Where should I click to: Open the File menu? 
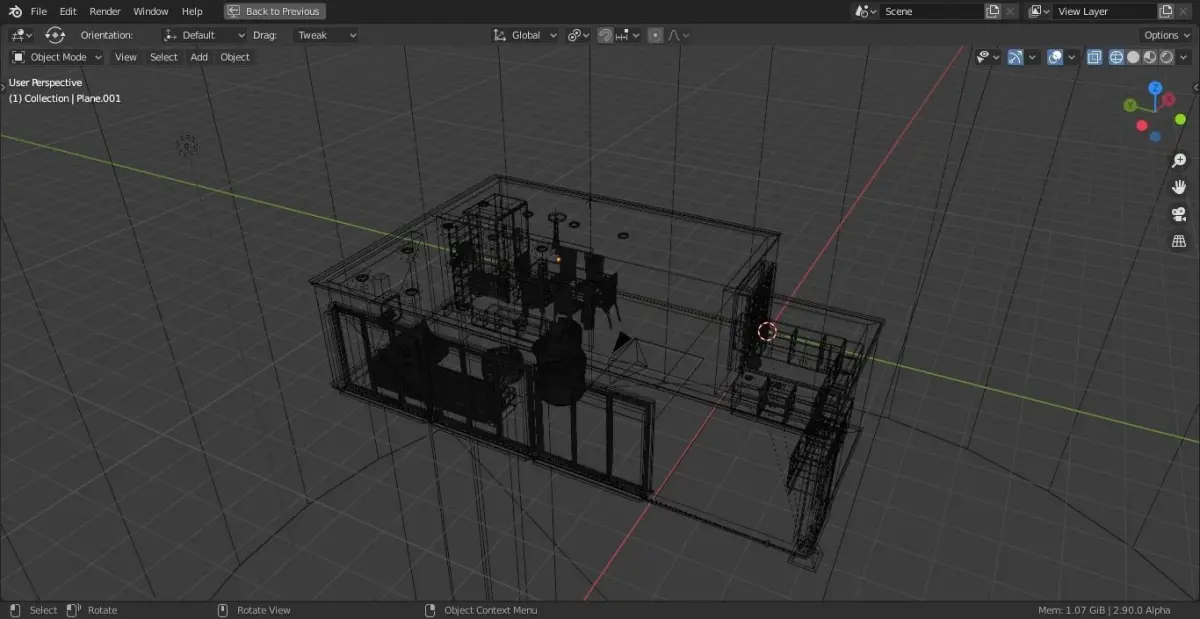(x=39, y=11)
